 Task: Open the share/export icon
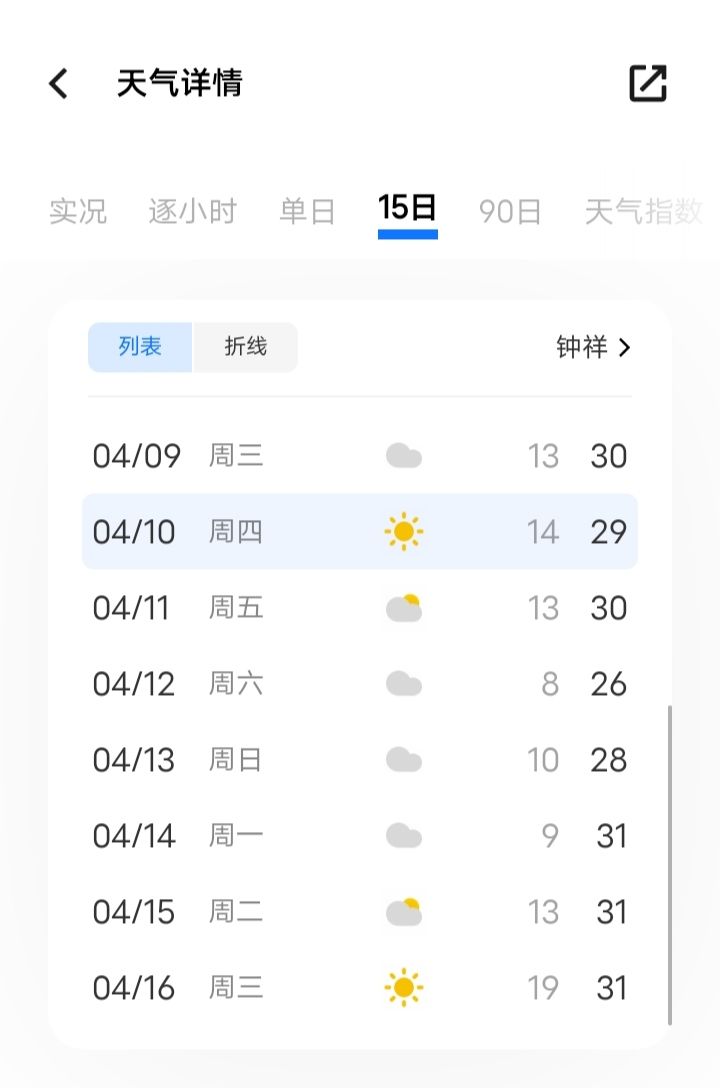click(648, 83)
